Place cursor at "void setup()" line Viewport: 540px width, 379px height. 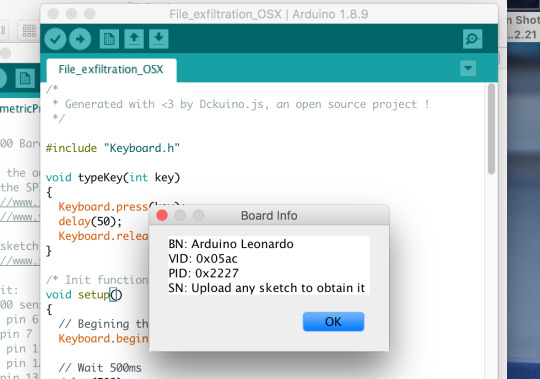[84, 295]
